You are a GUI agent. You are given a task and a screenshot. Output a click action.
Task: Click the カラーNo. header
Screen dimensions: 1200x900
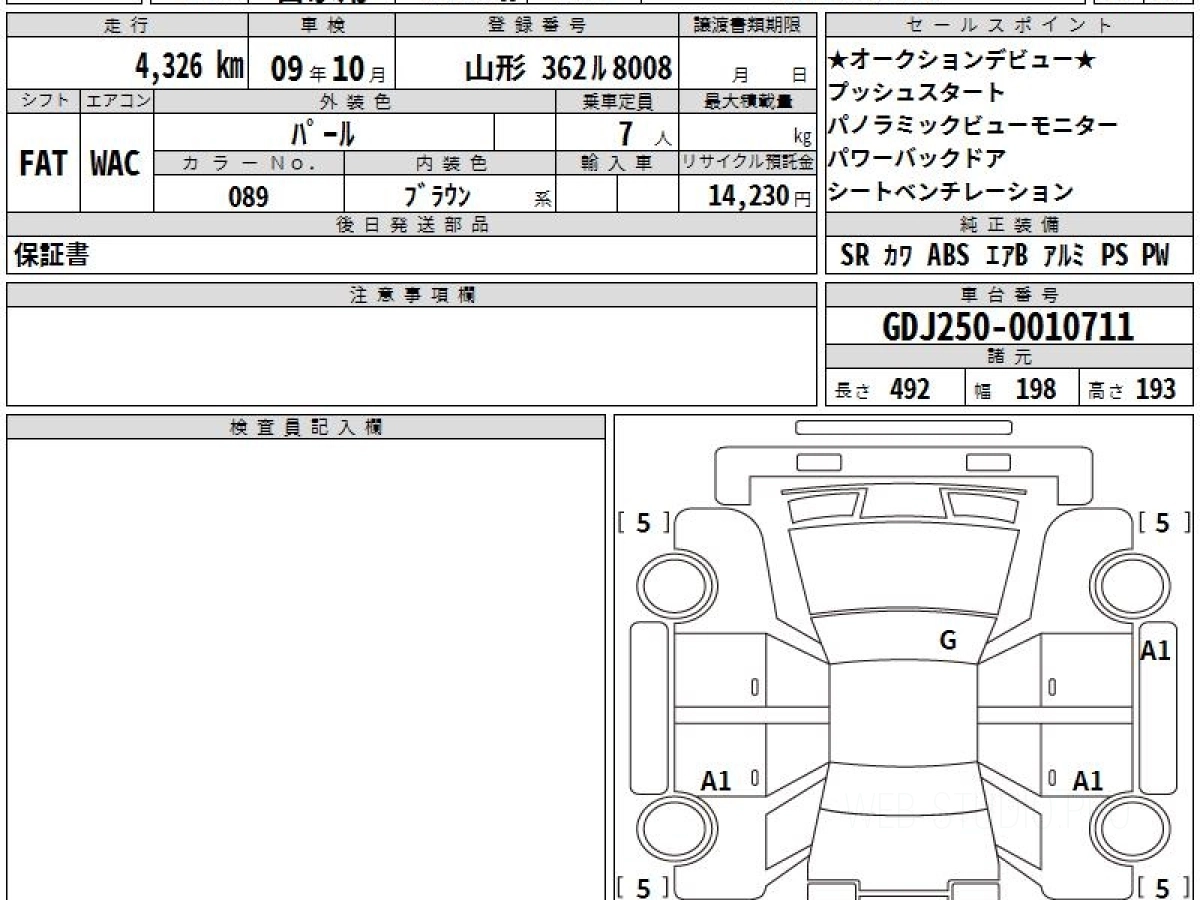[249, 163]
